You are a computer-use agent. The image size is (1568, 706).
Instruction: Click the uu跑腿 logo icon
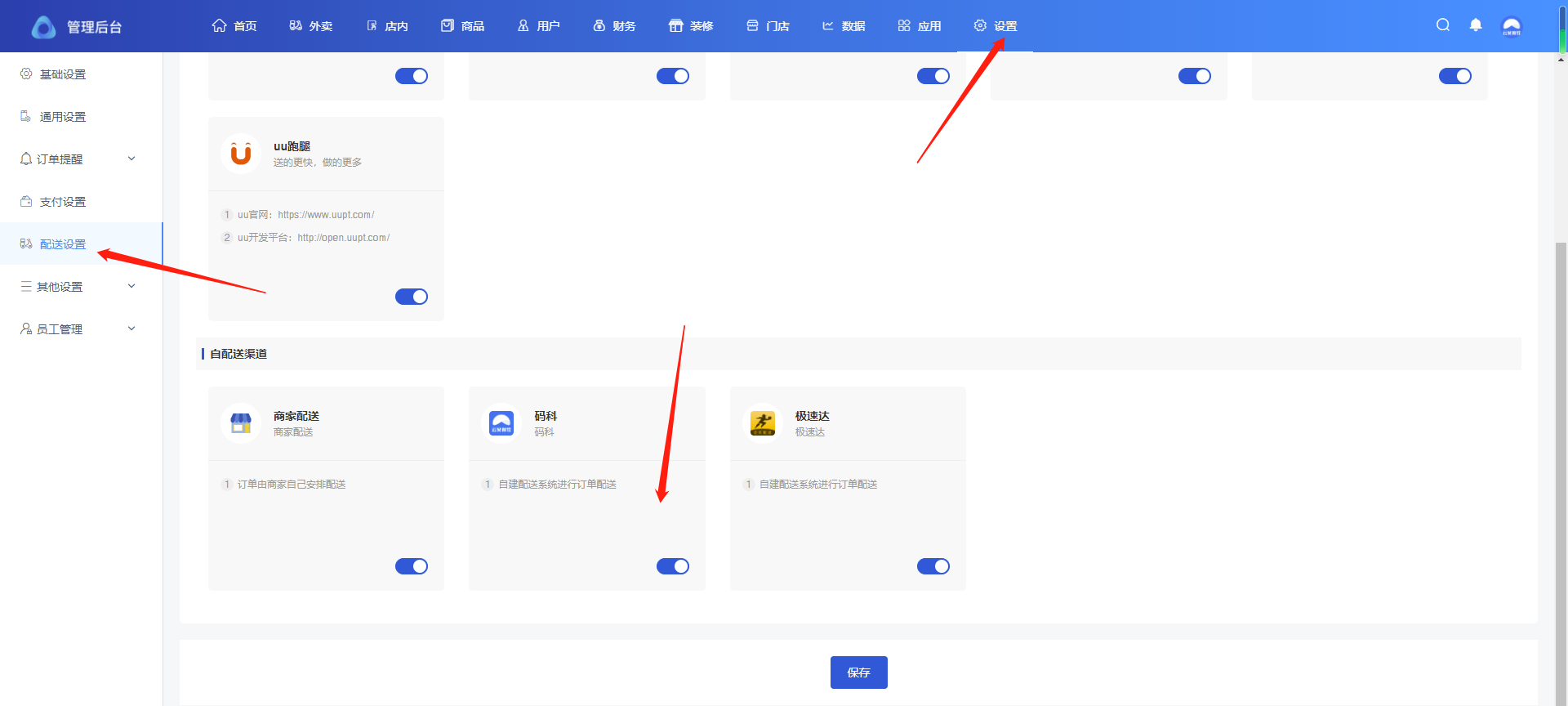click(241, 154)
